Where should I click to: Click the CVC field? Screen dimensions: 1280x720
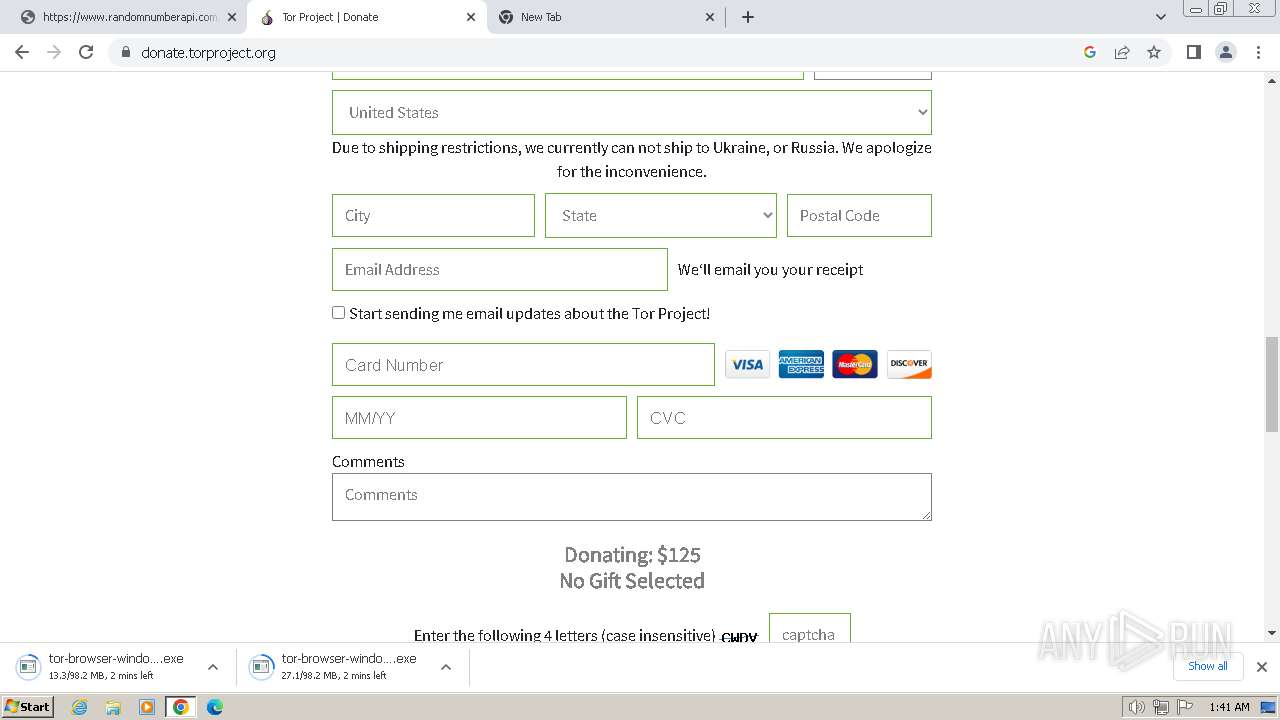click(x=784, y=418)
